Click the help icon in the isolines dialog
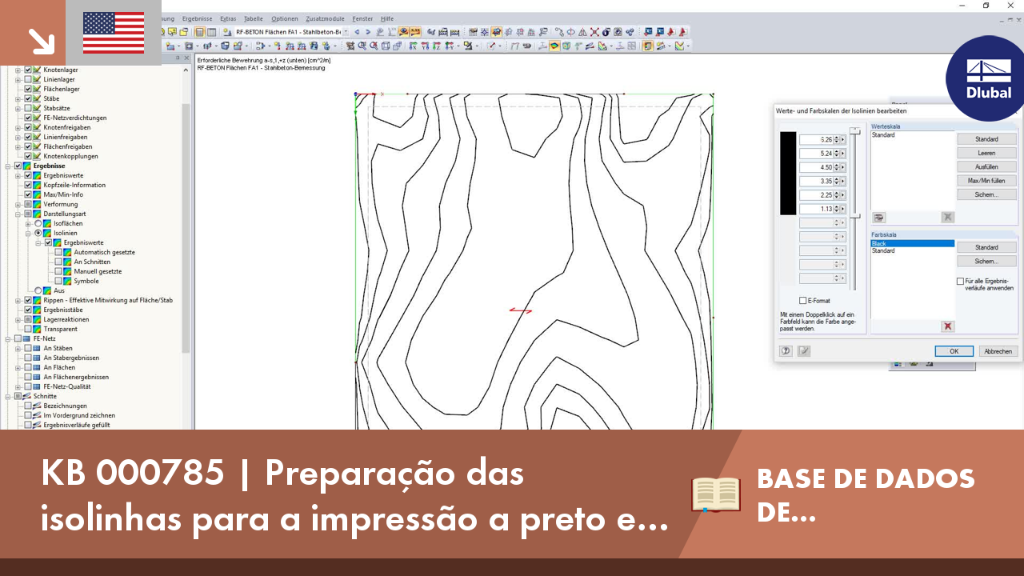 coord(786,351)
